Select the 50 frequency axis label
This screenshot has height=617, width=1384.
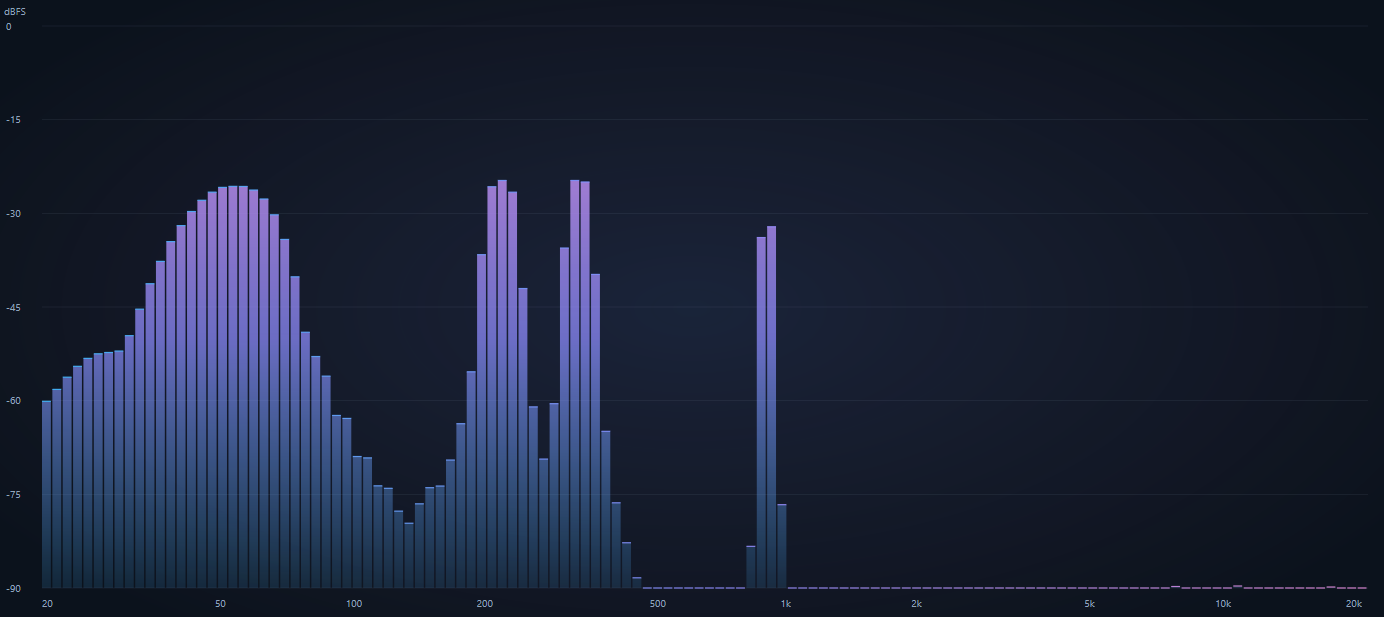tap(220, 604)
